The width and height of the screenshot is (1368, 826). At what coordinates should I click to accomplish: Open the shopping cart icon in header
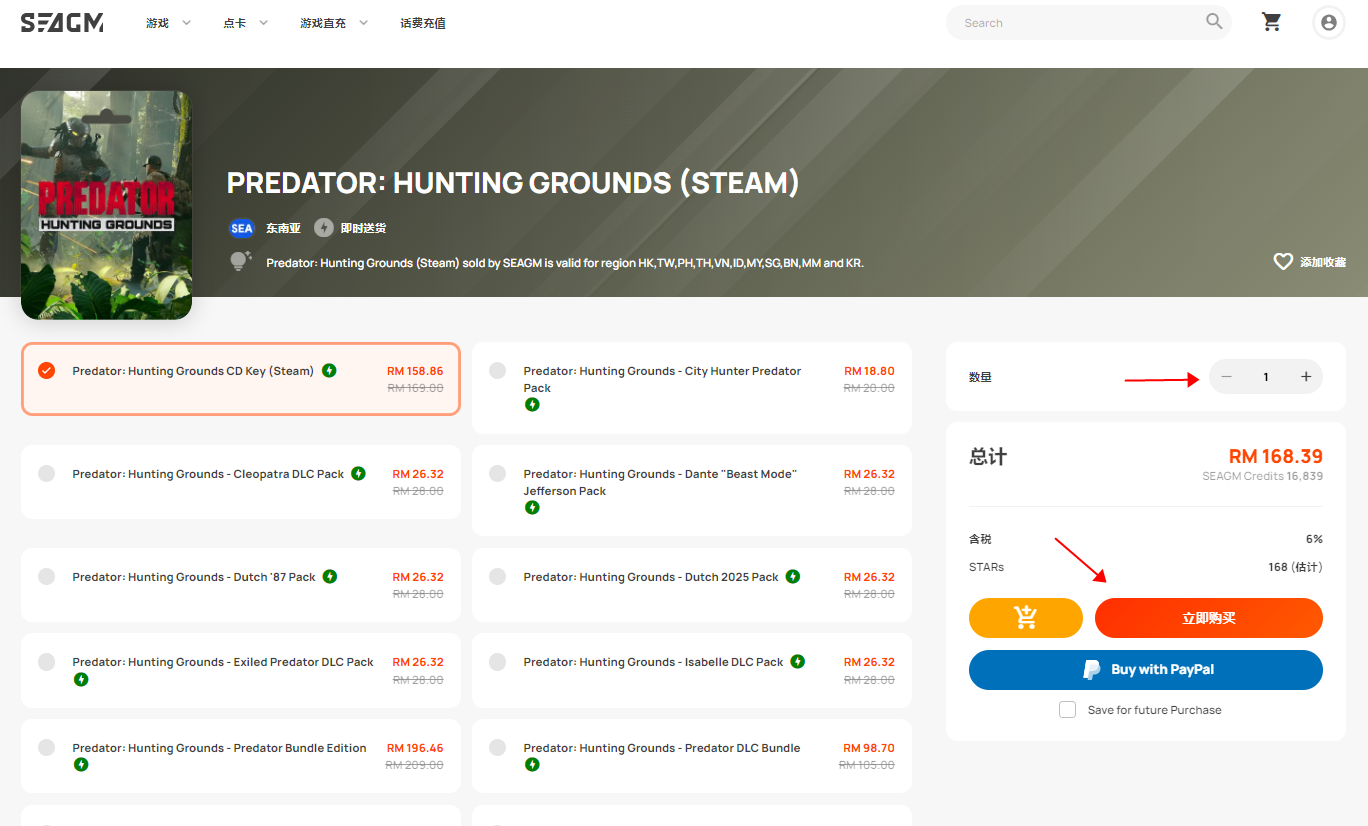click(x=1272, y=22)
